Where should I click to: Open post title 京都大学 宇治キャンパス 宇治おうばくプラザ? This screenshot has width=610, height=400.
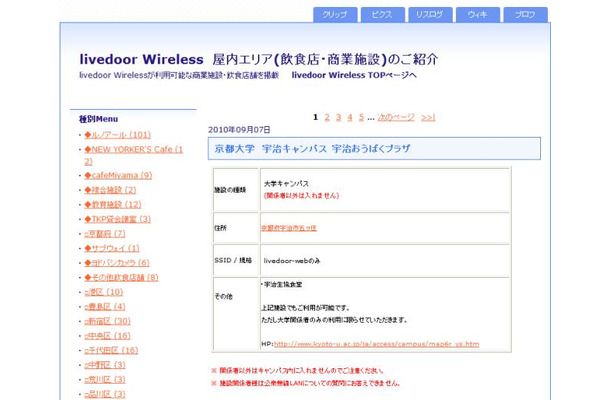pos(312,149)
